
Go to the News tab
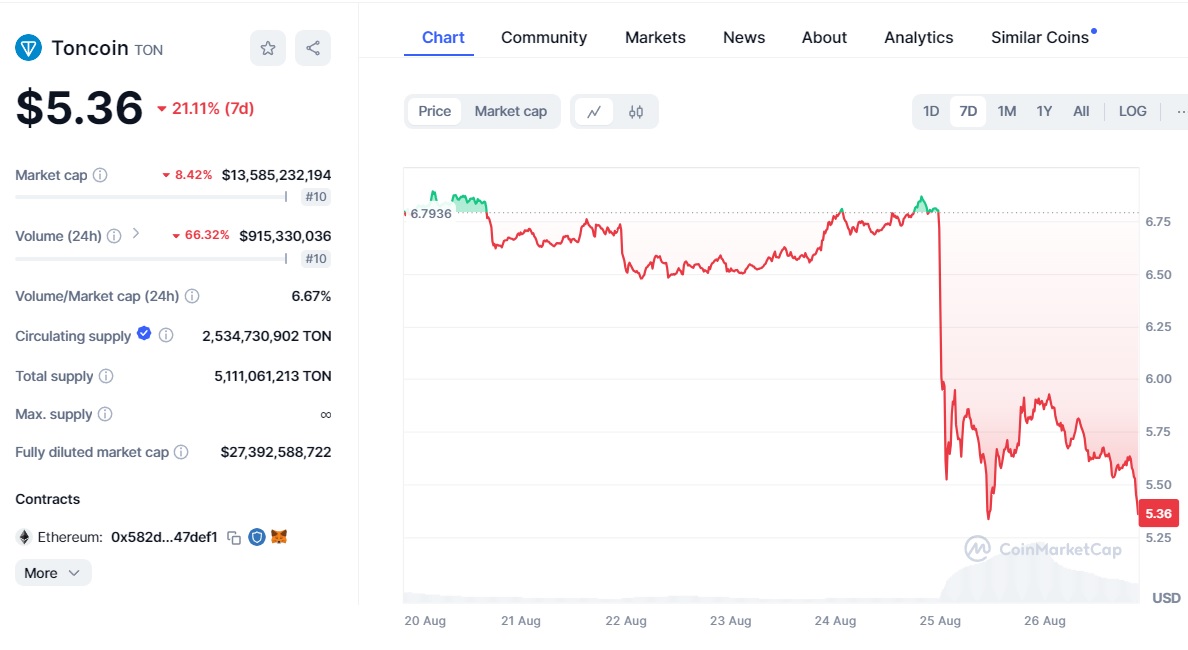click(744, 38)
